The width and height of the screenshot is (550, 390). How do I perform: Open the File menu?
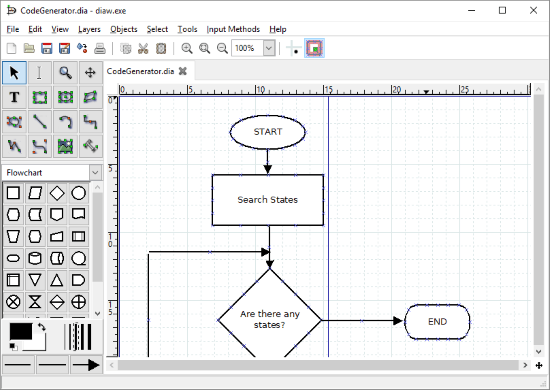[13, 29]
